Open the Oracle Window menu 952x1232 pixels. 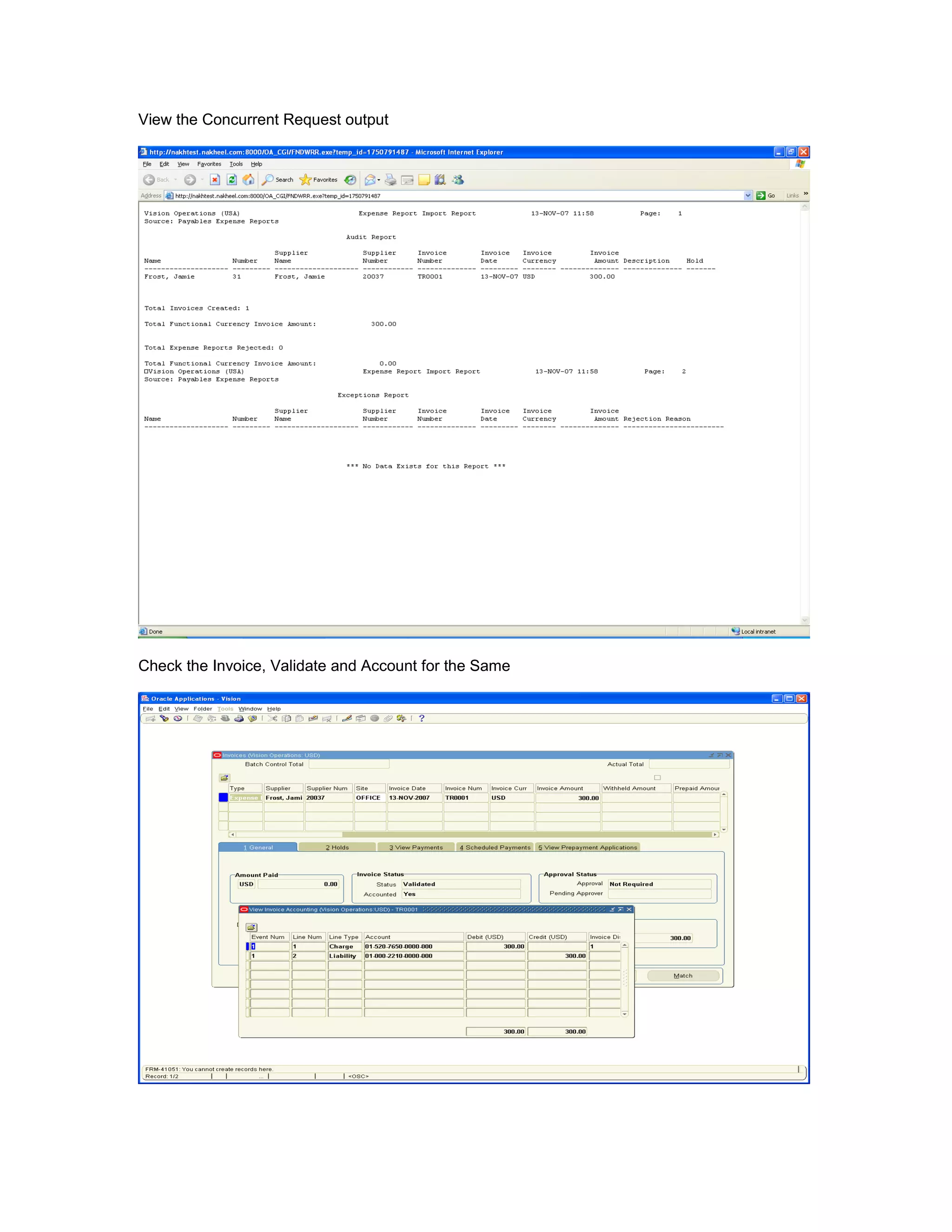pyautogui.click(x=250, y=709)
